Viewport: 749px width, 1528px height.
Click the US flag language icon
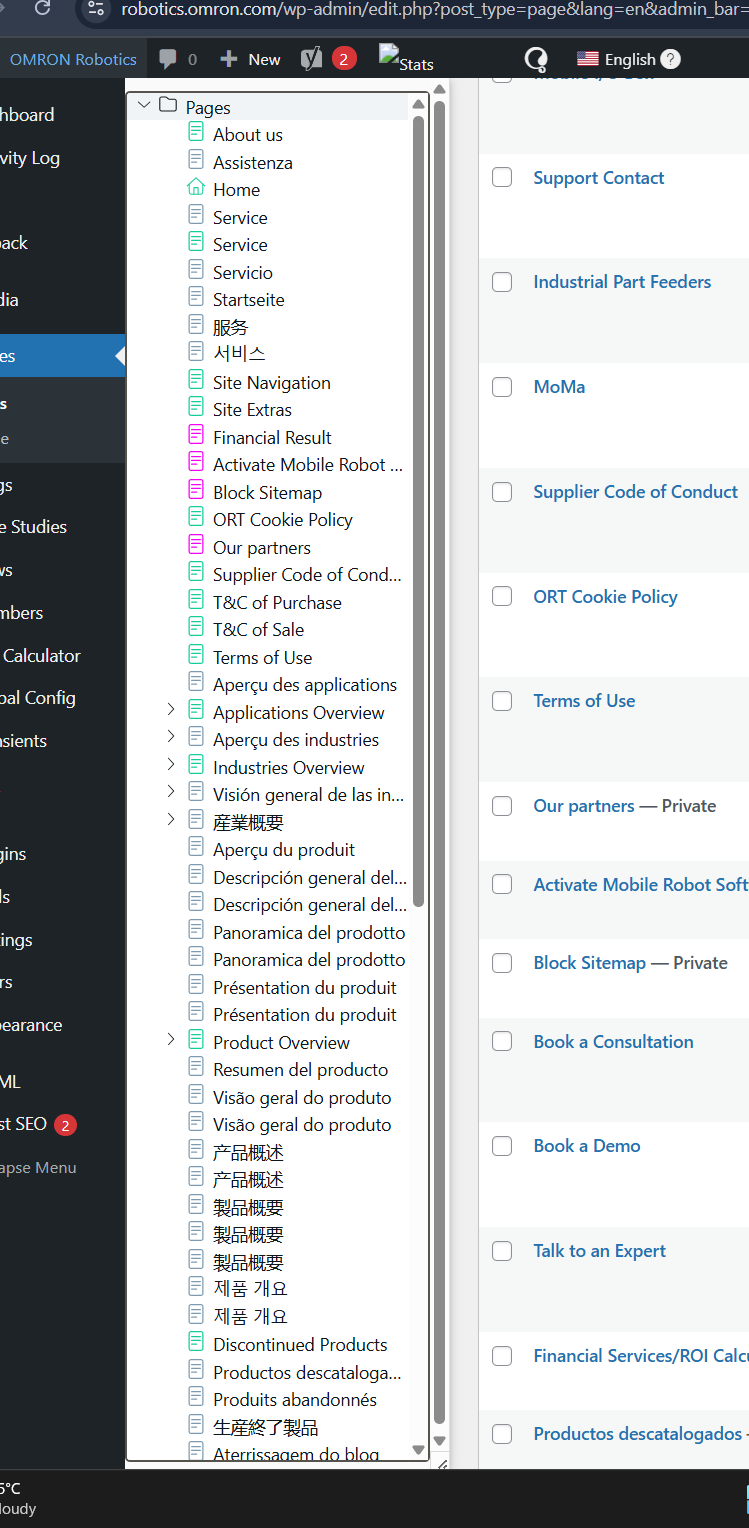point(588,59)
